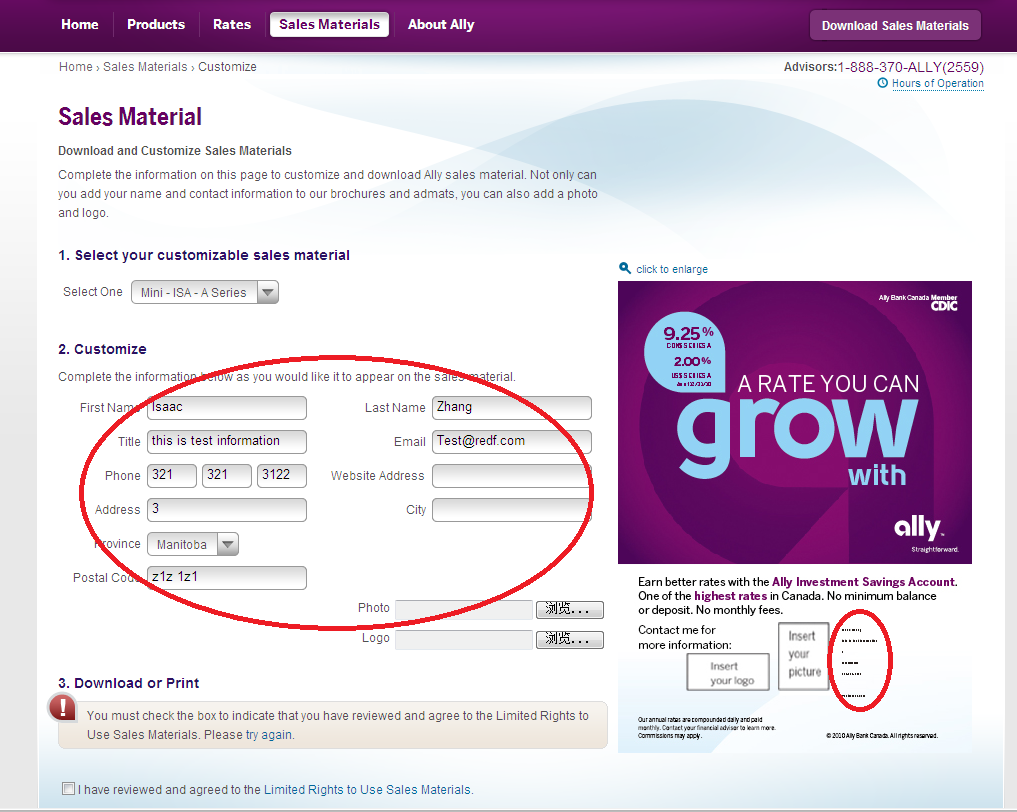This screenshot has width=1017, height=812.
Task: Select the Sales Materials navigation tab
Action: tap(329, 25)
